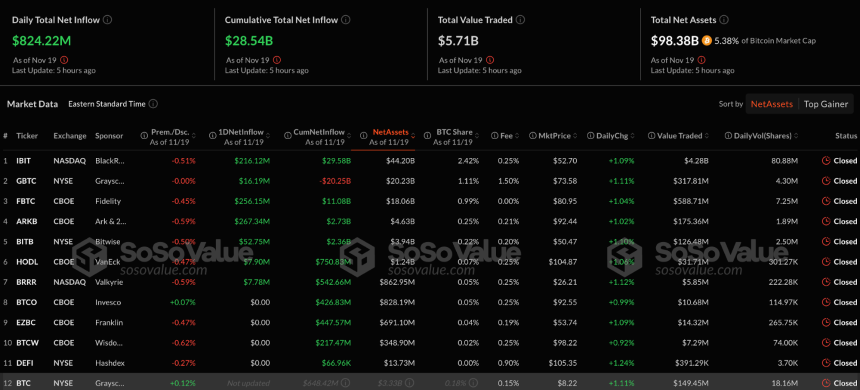Screen dimensions: 860x390
Task: Click info icon on Fee column header
Action: click(x=495, y=135)
